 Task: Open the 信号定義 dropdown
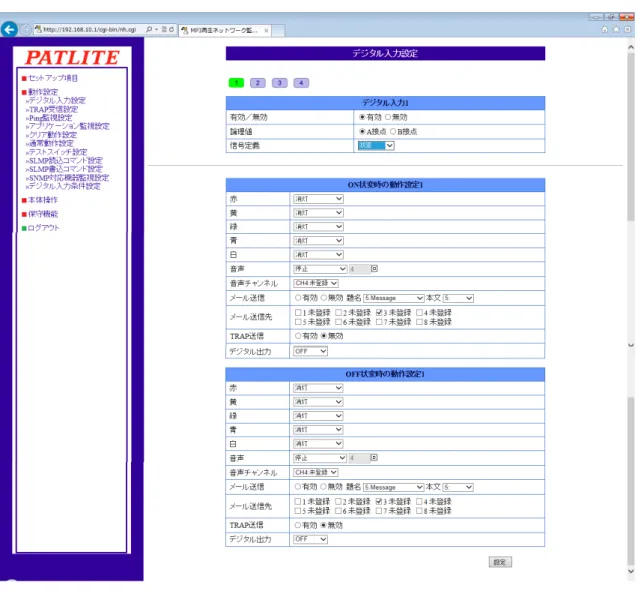[376, 145]
